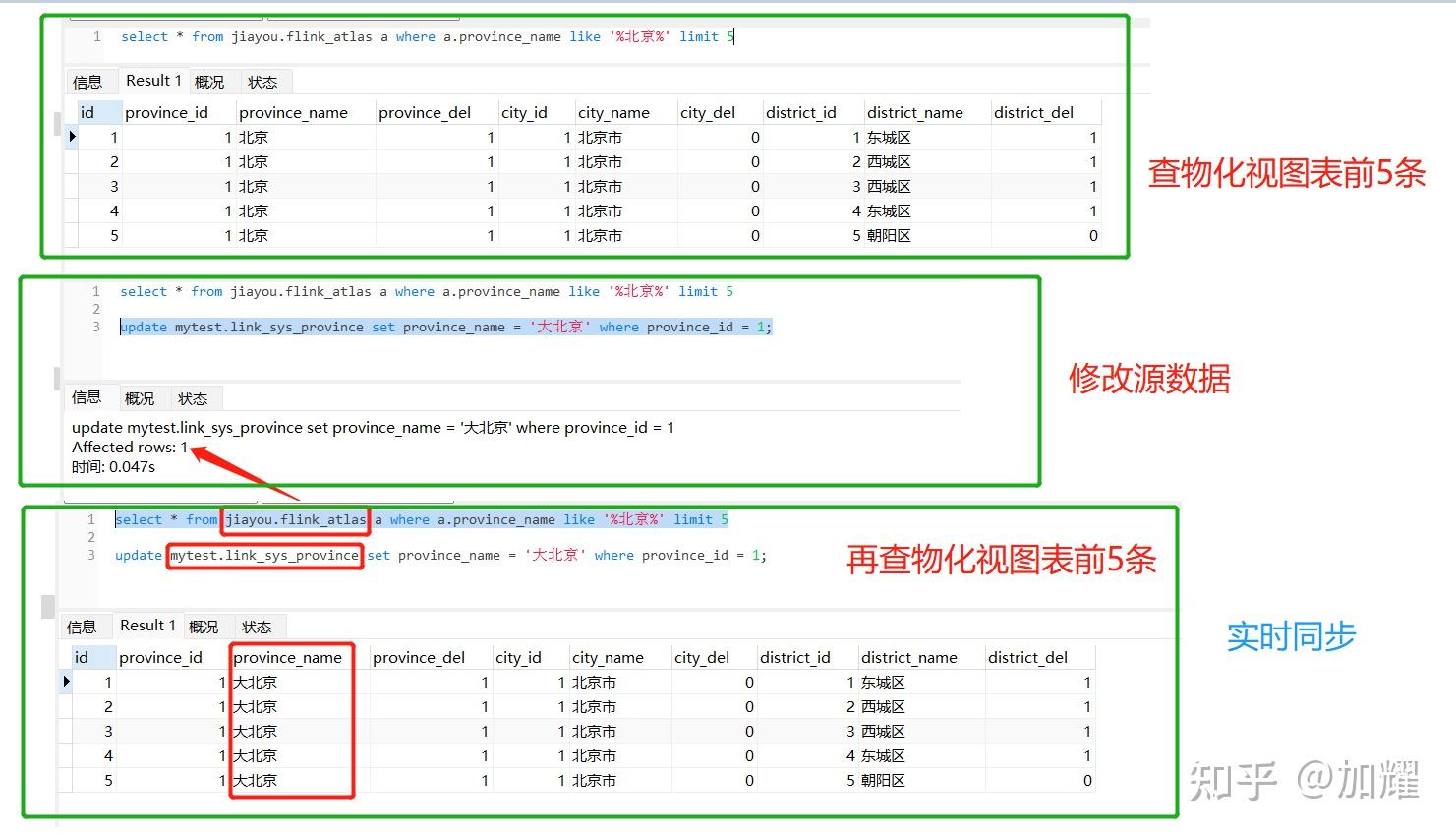Open the 概况 tab in the middle panel
1456x839 pixels.
click(141, 397)
